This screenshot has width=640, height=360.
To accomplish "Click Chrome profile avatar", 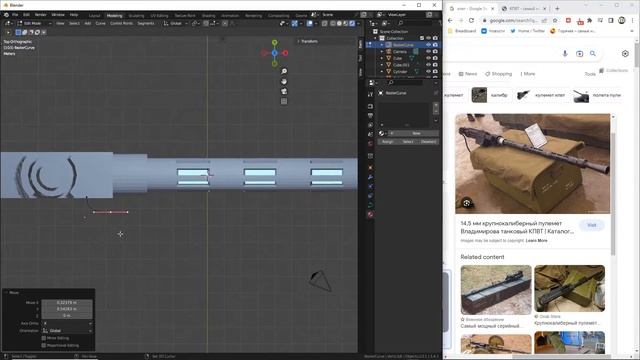I will 622,20.
